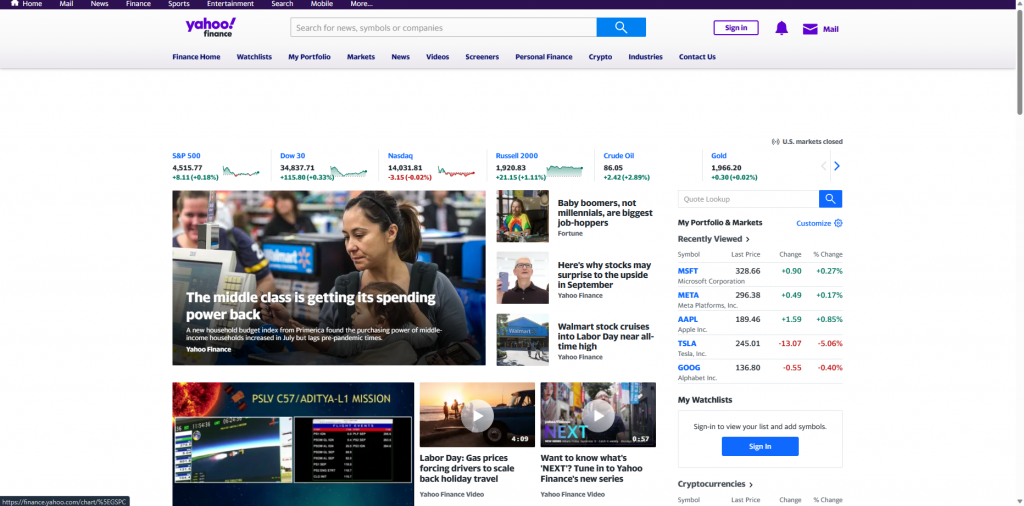Open the Walmart store thumbnail

coord(522,340)
